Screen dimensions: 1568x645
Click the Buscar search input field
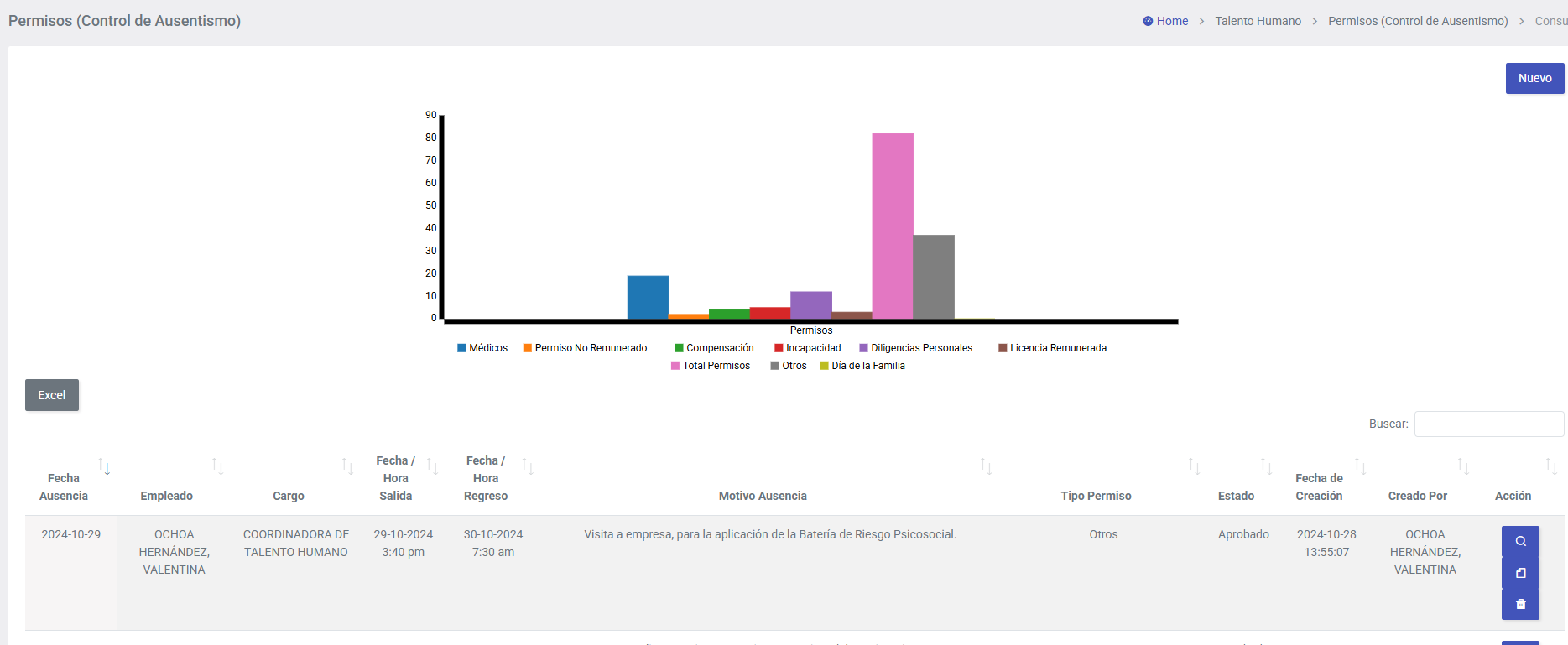(x=1488, y=424)
